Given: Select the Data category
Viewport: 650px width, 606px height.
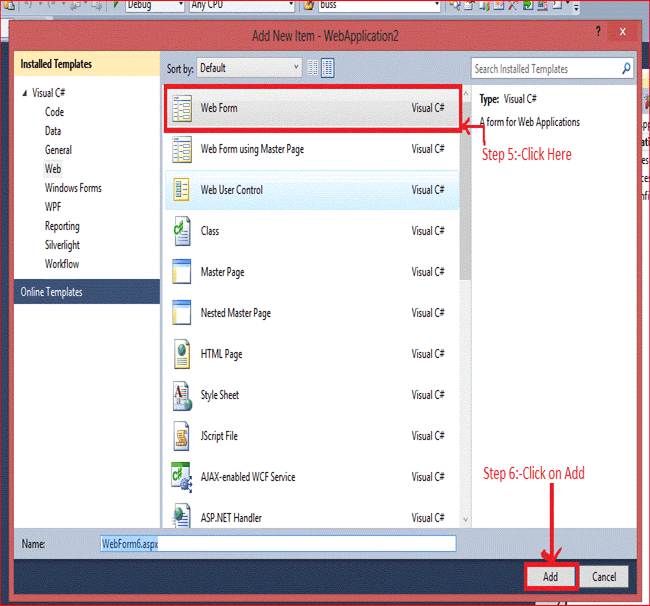Looking at the screenshot, I should 53,131.
